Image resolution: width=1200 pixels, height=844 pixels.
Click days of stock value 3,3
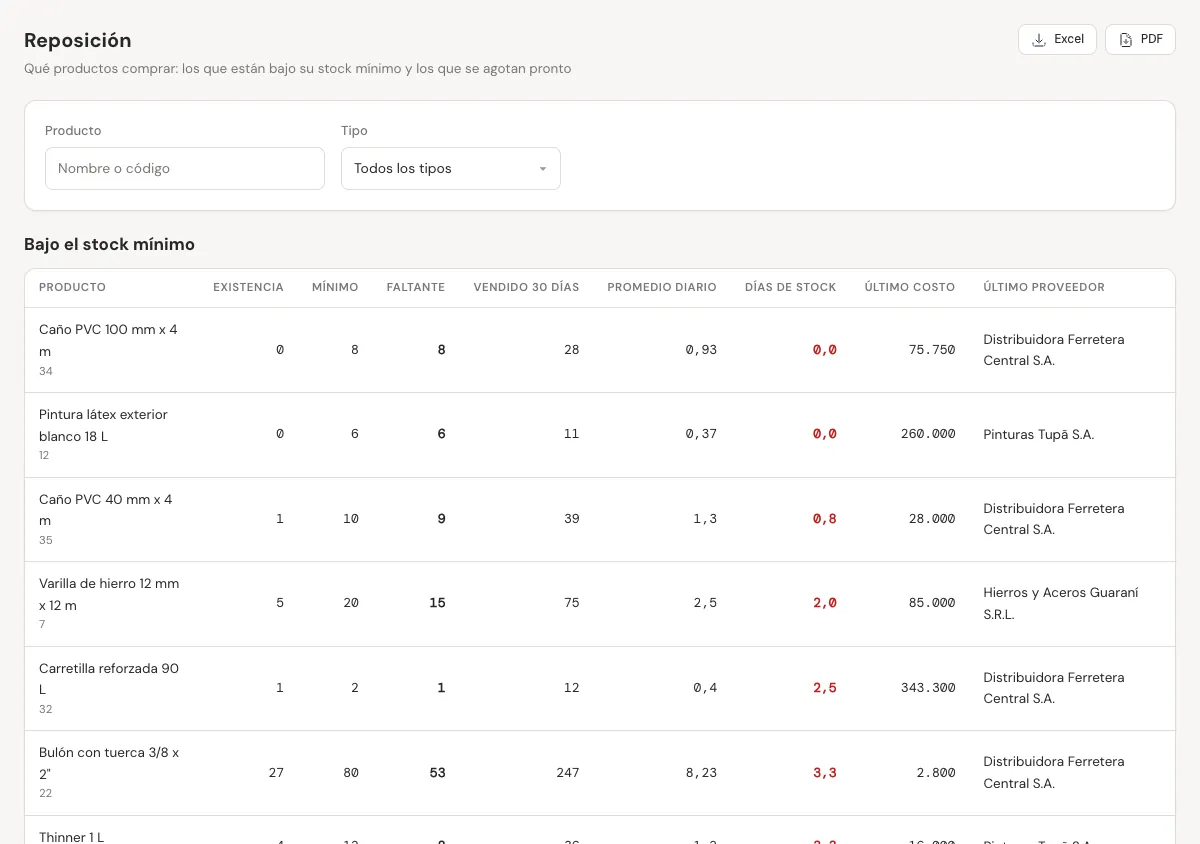click(825, 772)
